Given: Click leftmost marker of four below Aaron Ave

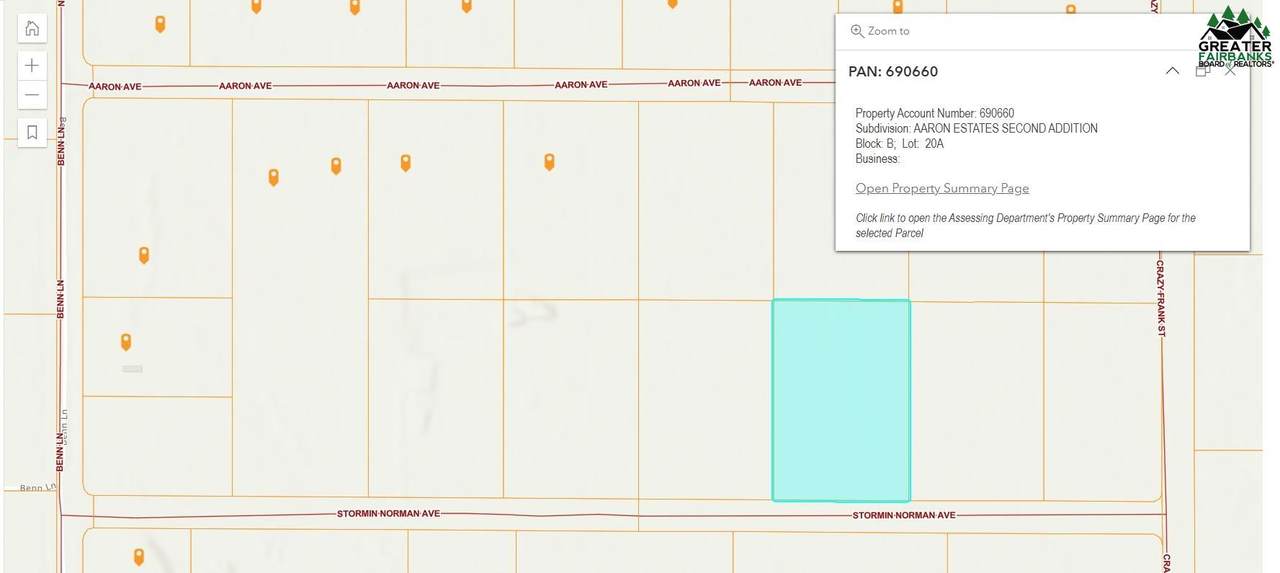Looking at the screenshot, I should pyautogui.click(x=273, y=177).
